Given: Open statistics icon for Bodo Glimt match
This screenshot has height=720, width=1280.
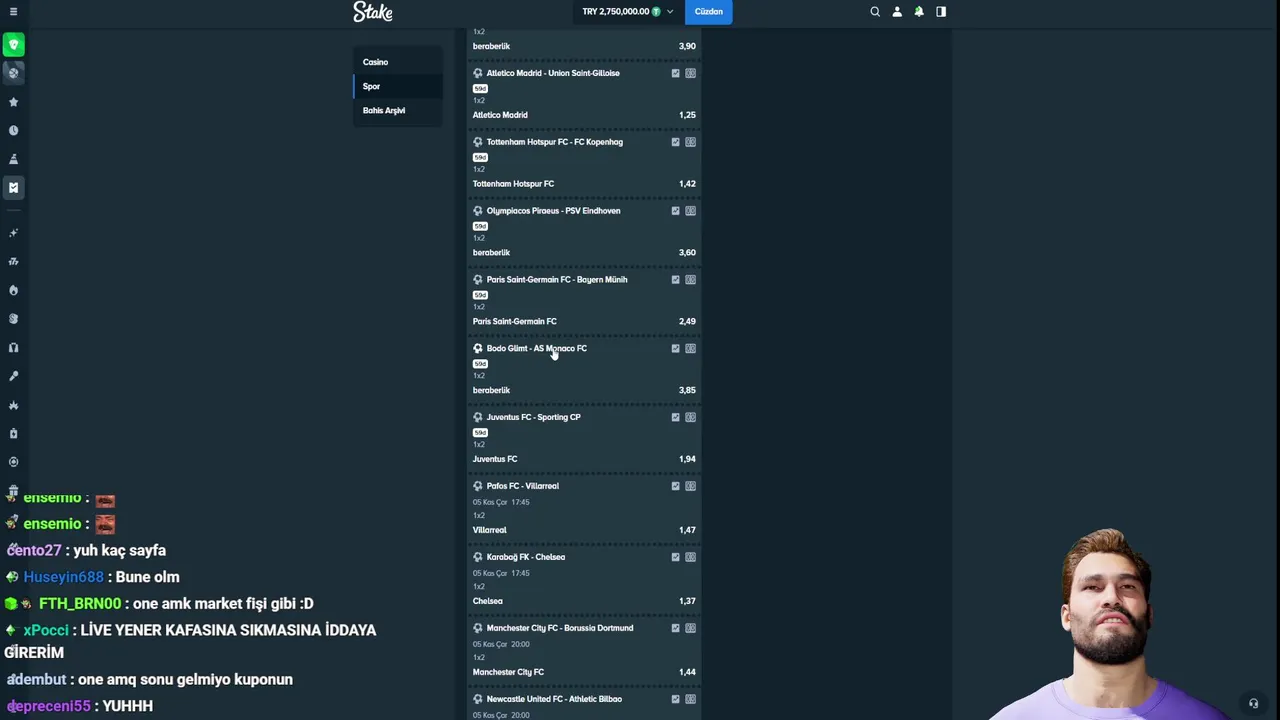Looking at the screenshot, I should (675, 348).
